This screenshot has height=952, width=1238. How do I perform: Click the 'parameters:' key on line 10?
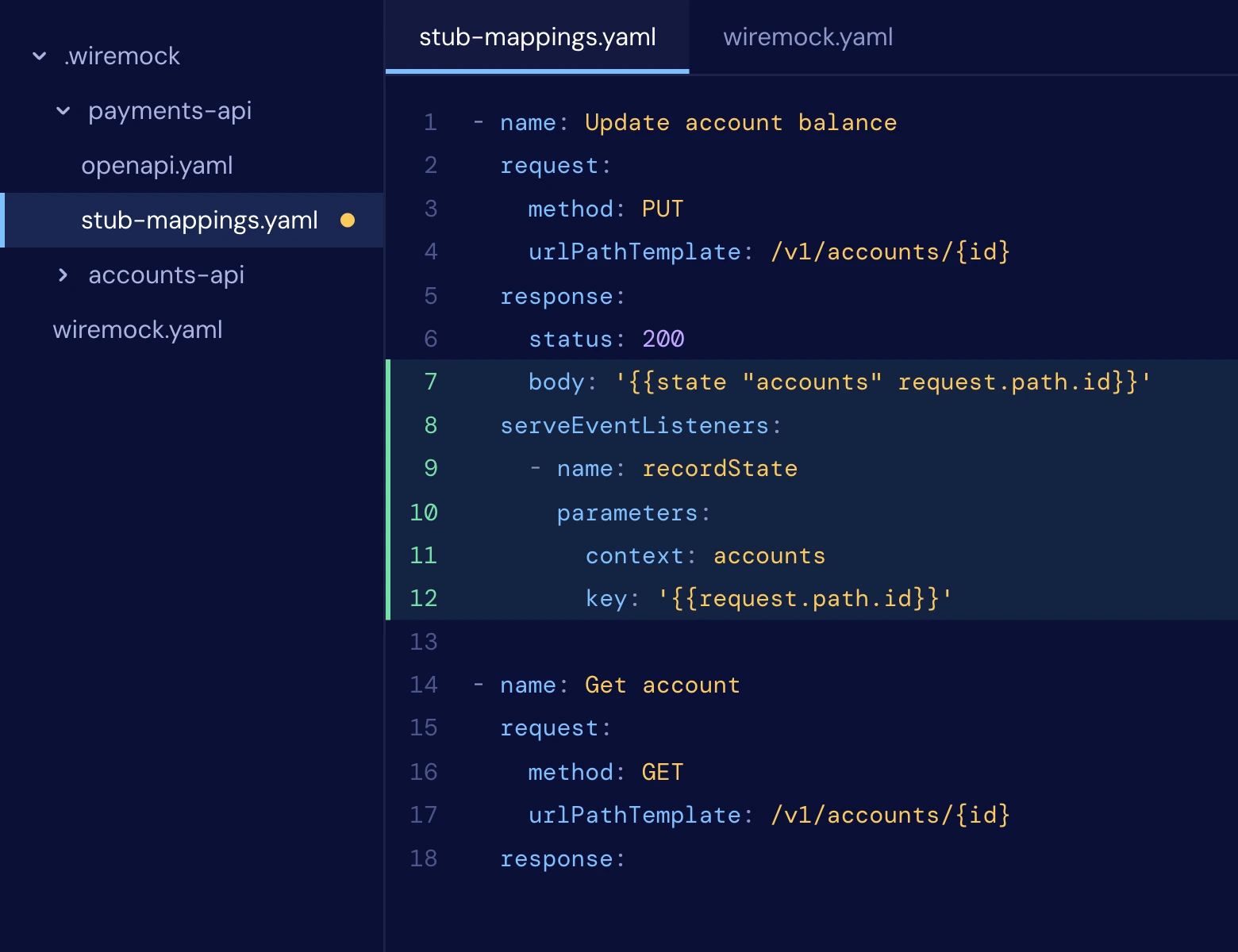[633, 513]
